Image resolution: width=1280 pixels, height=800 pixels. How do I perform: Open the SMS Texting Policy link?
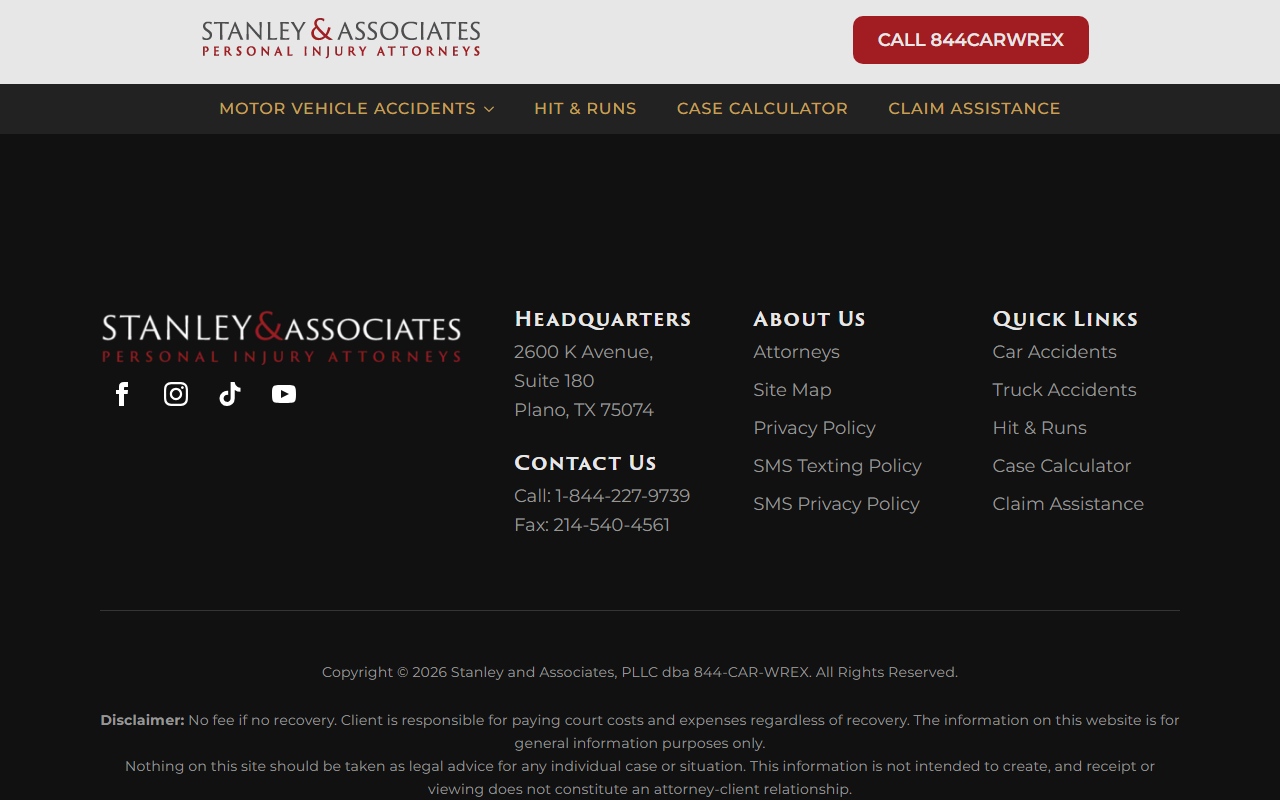click(837, 466)
